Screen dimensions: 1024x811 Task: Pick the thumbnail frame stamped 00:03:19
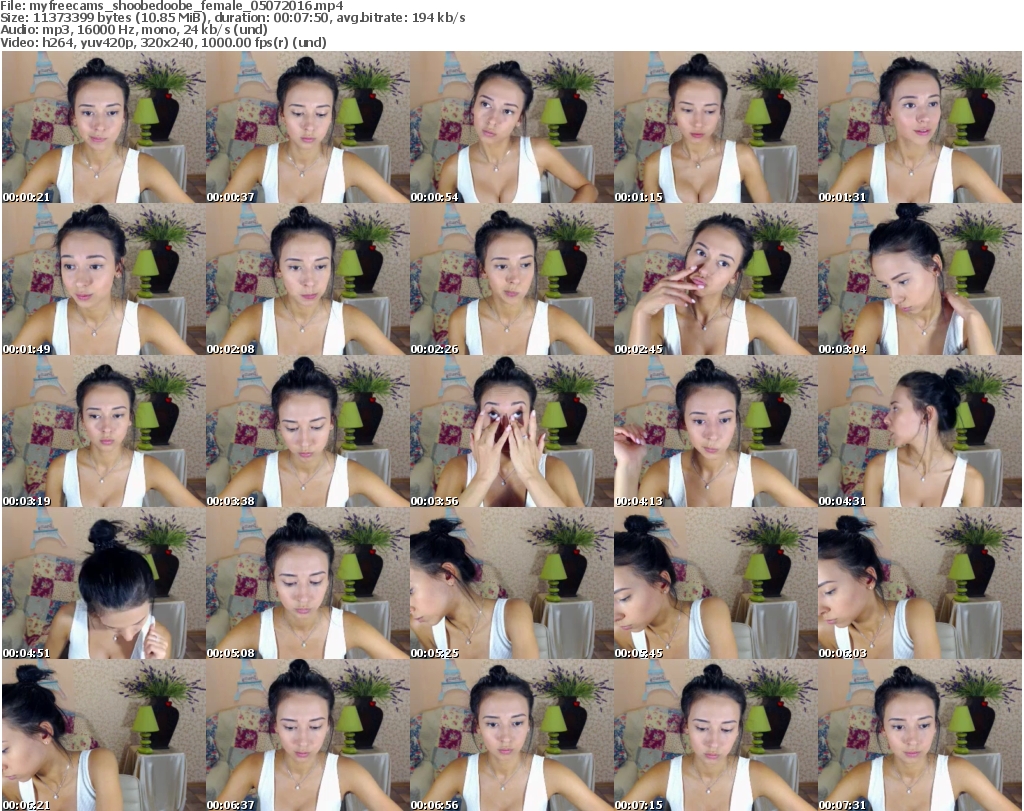103,432
